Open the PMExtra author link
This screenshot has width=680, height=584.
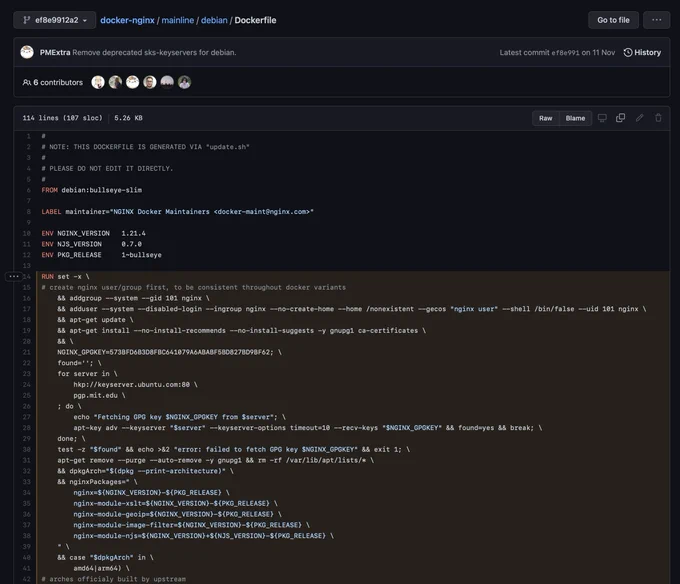(x=55, y=52)
